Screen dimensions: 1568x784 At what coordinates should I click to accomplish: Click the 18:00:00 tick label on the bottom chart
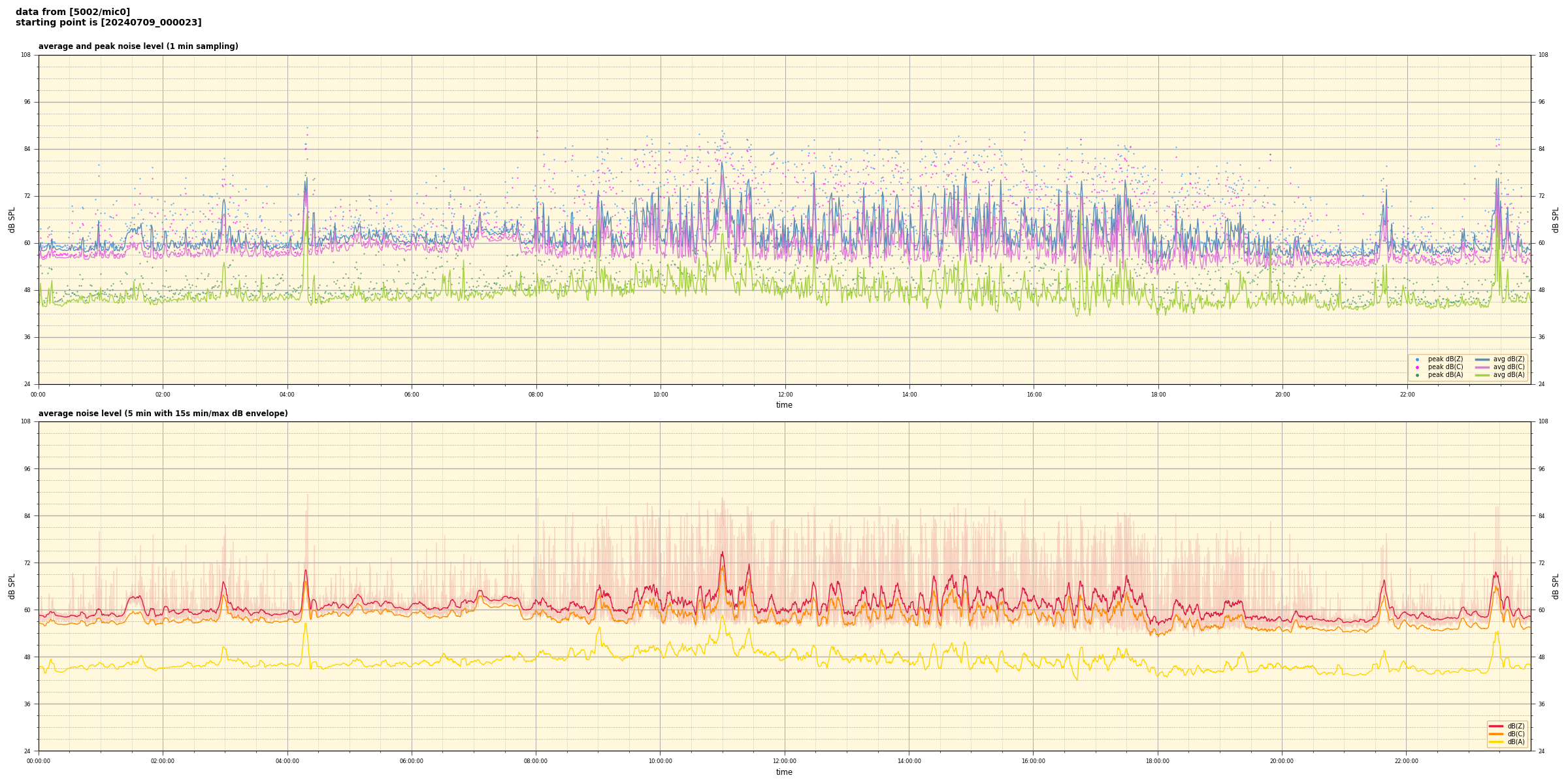click(1157, 761)
